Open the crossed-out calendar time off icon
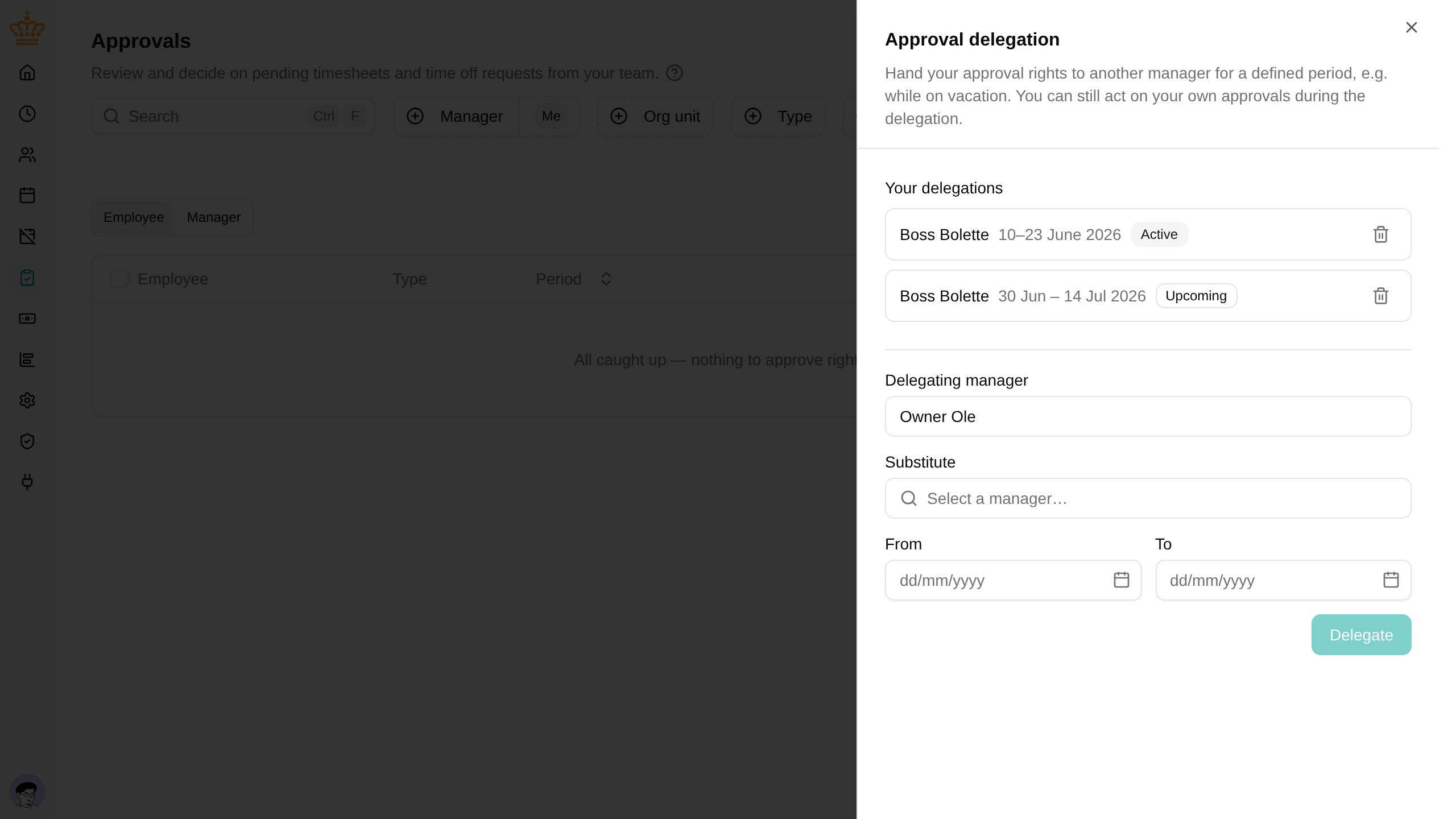The width and height of the screenshot is (1456, 819). 27,237
